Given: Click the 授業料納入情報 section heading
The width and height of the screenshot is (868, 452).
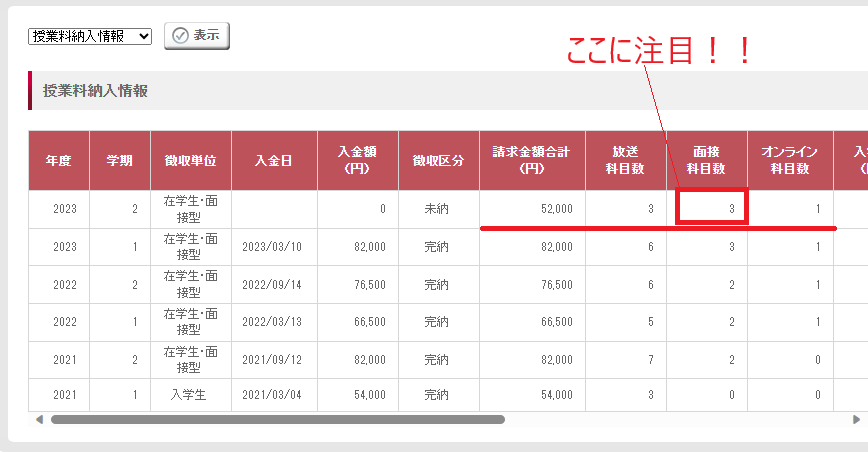Looking at the screenshot, I should [95, 91].
